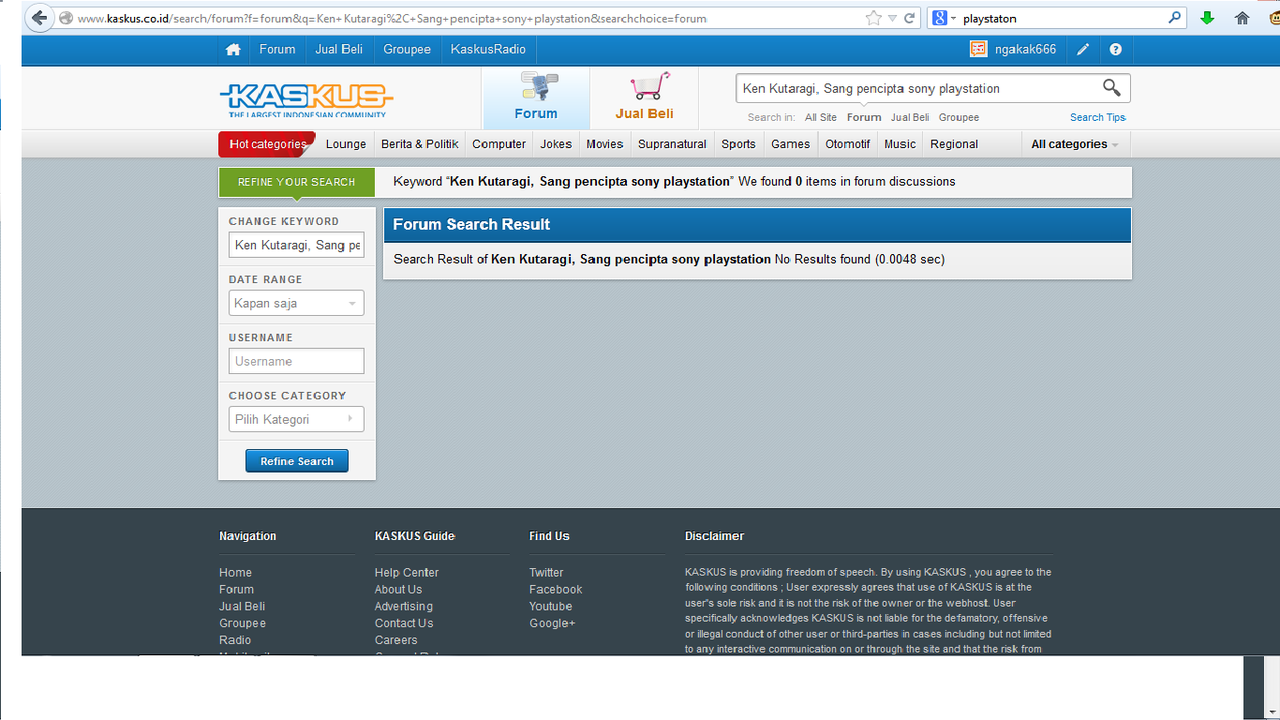Submit search with the magnifier icon
This screenshot has height=720, width=1280.
(1112, 88)
